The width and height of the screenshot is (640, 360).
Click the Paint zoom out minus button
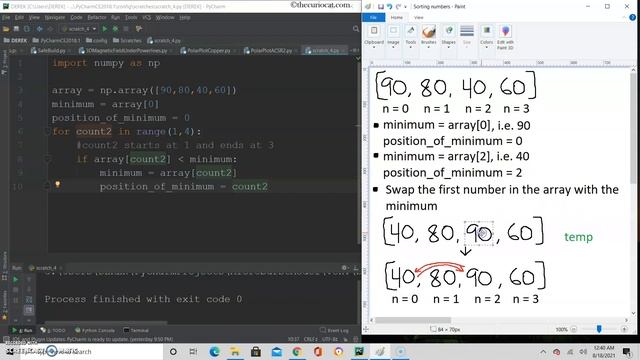573,329
